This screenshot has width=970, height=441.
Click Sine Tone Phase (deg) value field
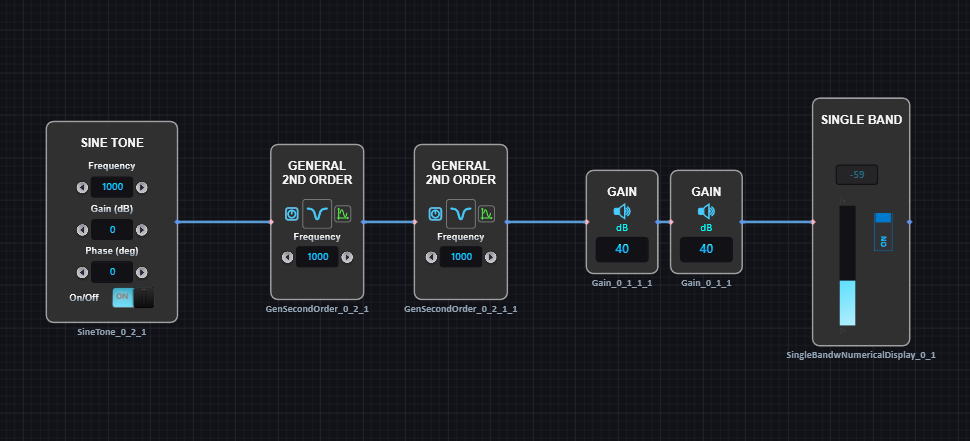pyautogui.click(x=112, y=272)
